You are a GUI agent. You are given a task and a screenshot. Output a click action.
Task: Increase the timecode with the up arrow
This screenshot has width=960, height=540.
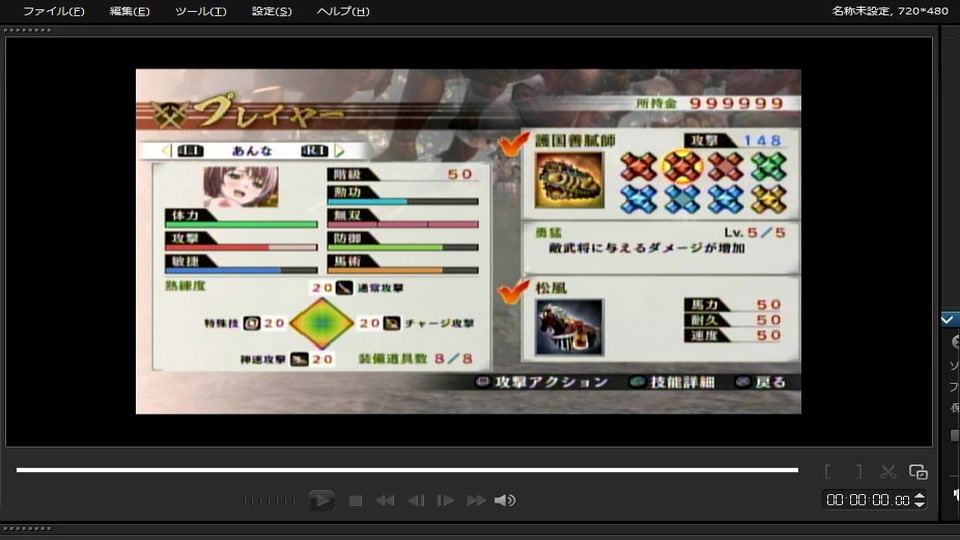919,496
